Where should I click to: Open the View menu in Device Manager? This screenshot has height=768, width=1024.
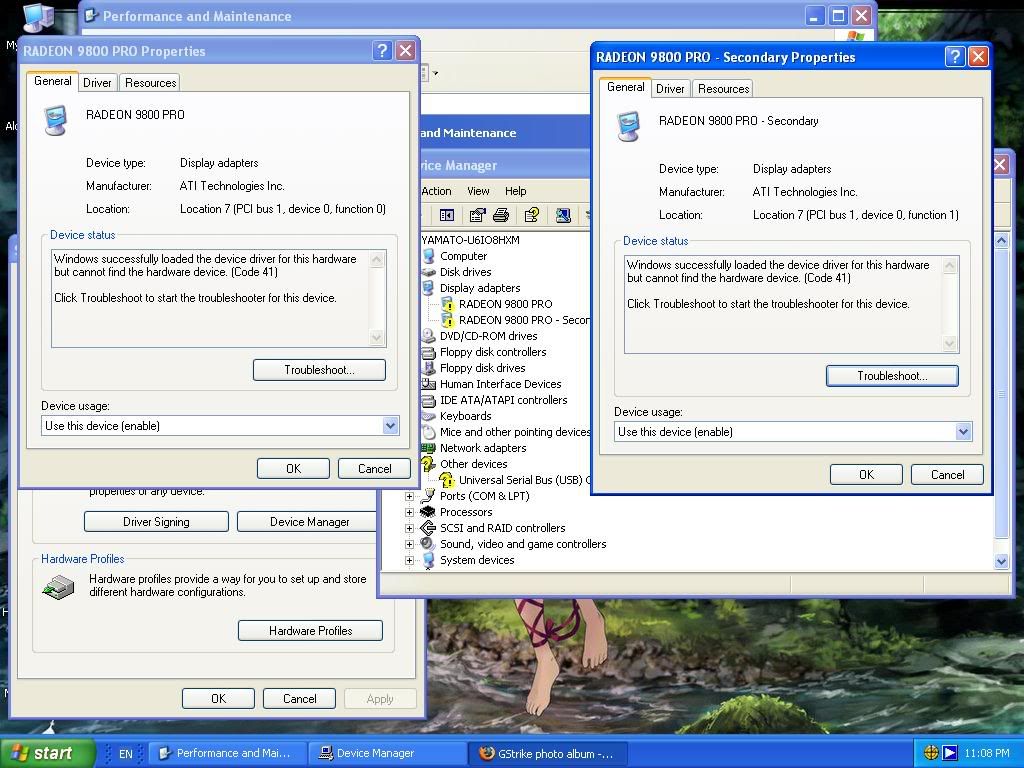point(478,191)
